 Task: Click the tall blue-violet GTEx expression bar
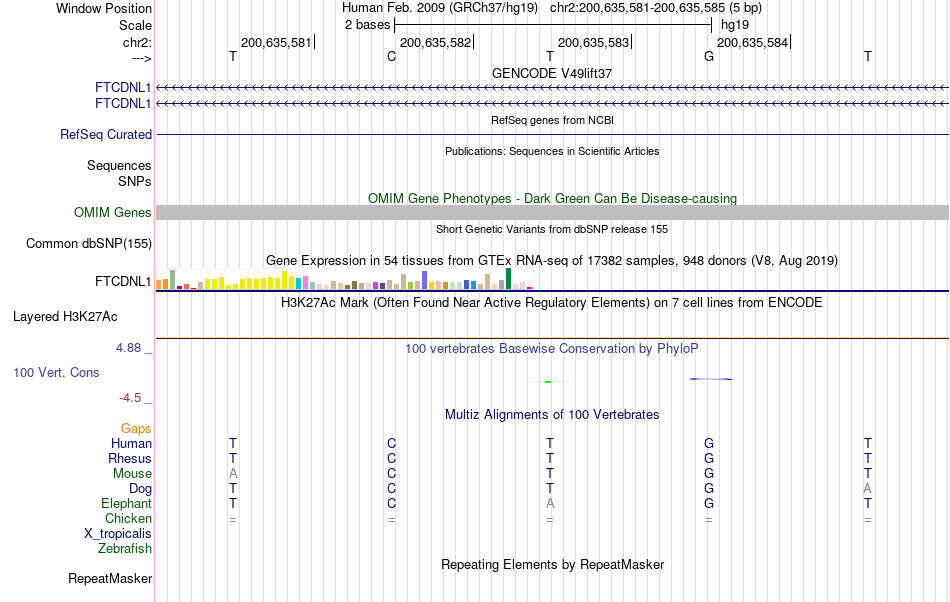[425, 280]
